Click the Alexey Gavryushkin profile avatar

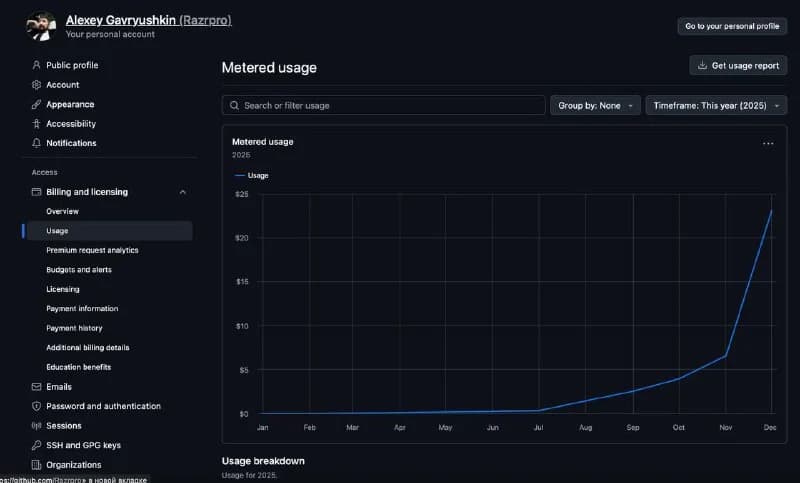click(41, 26)
